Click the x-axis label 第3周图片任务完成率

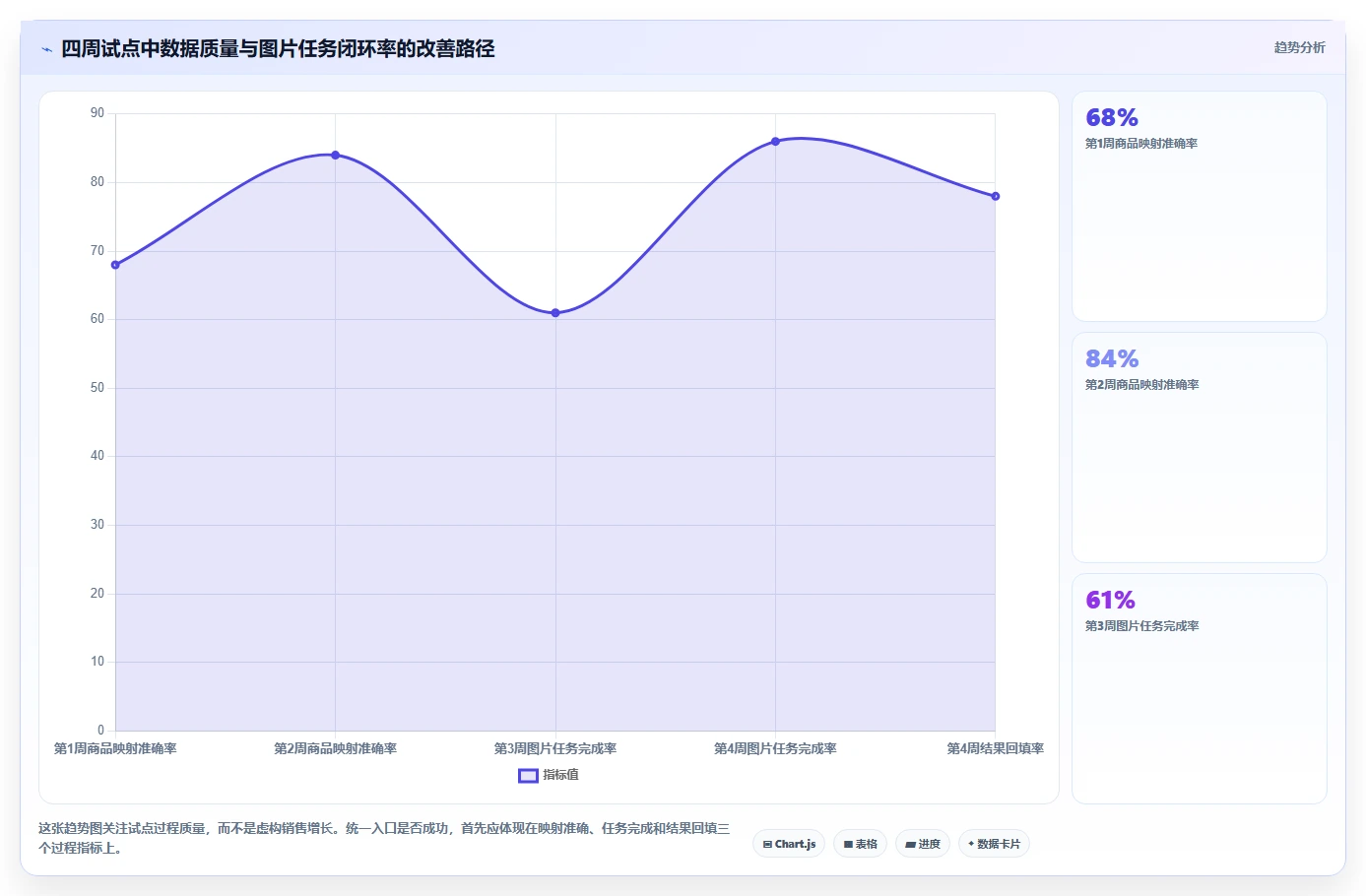(x=555, y=749)
